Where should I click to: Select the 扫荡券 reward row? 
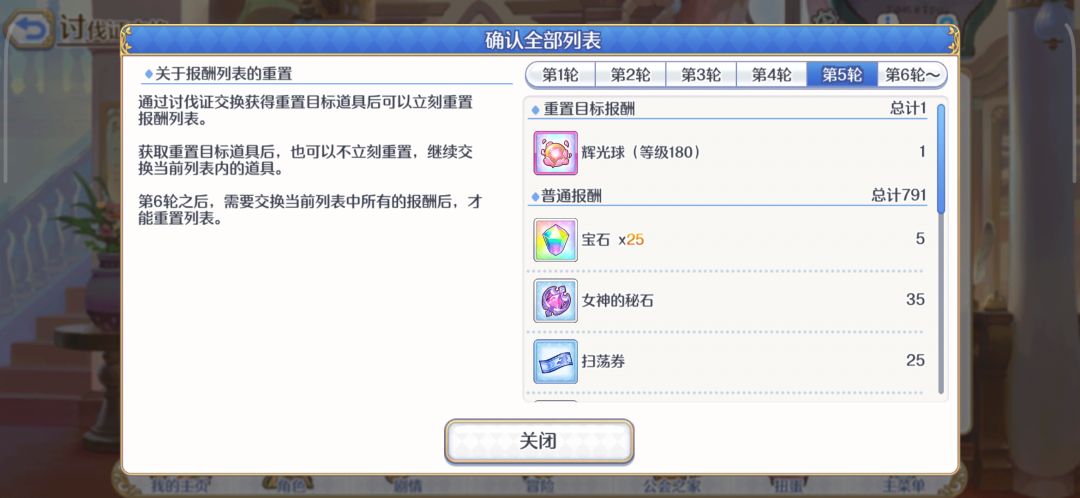click(729, 361)
